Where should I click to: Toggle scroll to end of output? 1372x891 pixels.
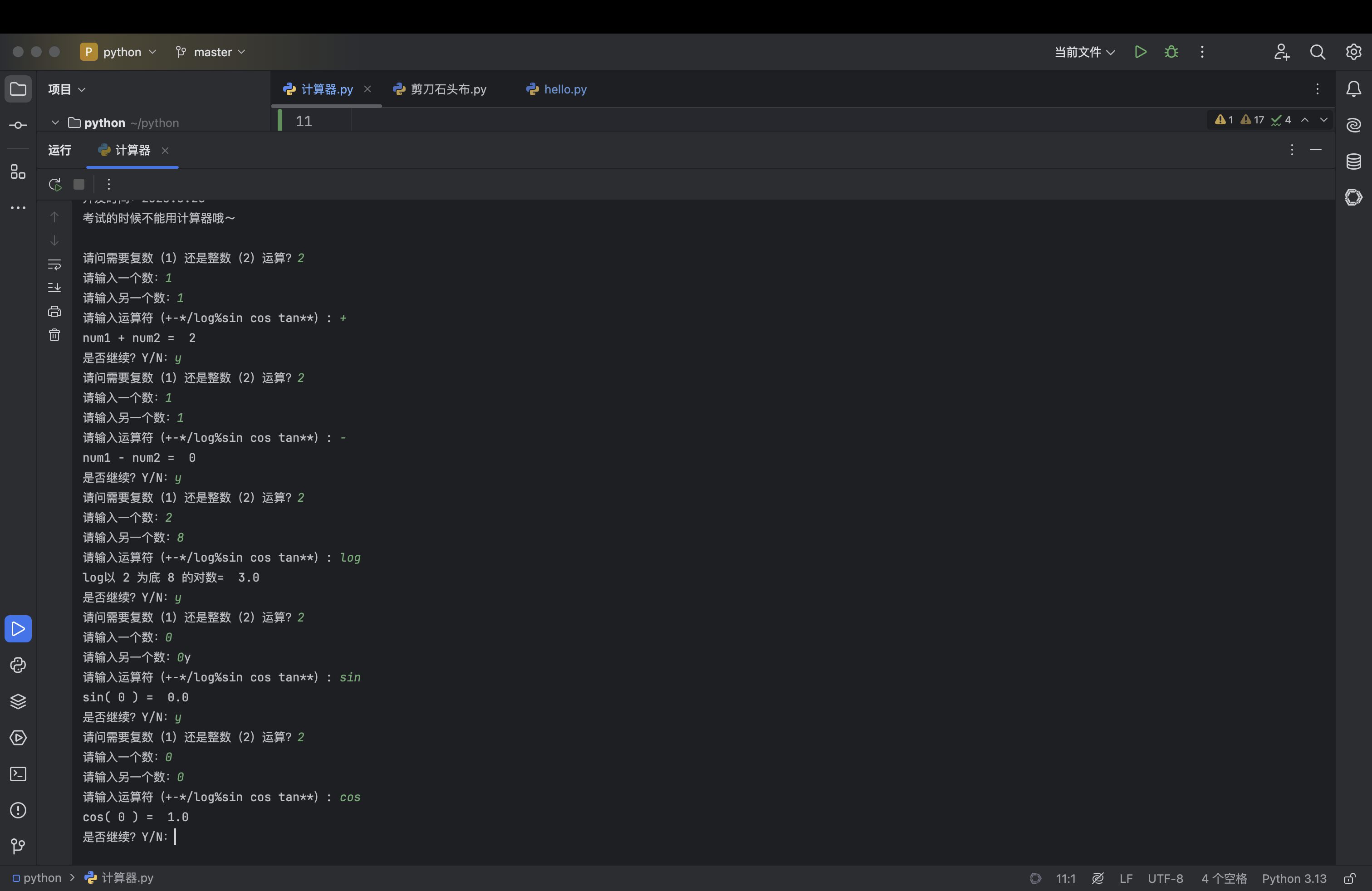[x=54, y=288]
